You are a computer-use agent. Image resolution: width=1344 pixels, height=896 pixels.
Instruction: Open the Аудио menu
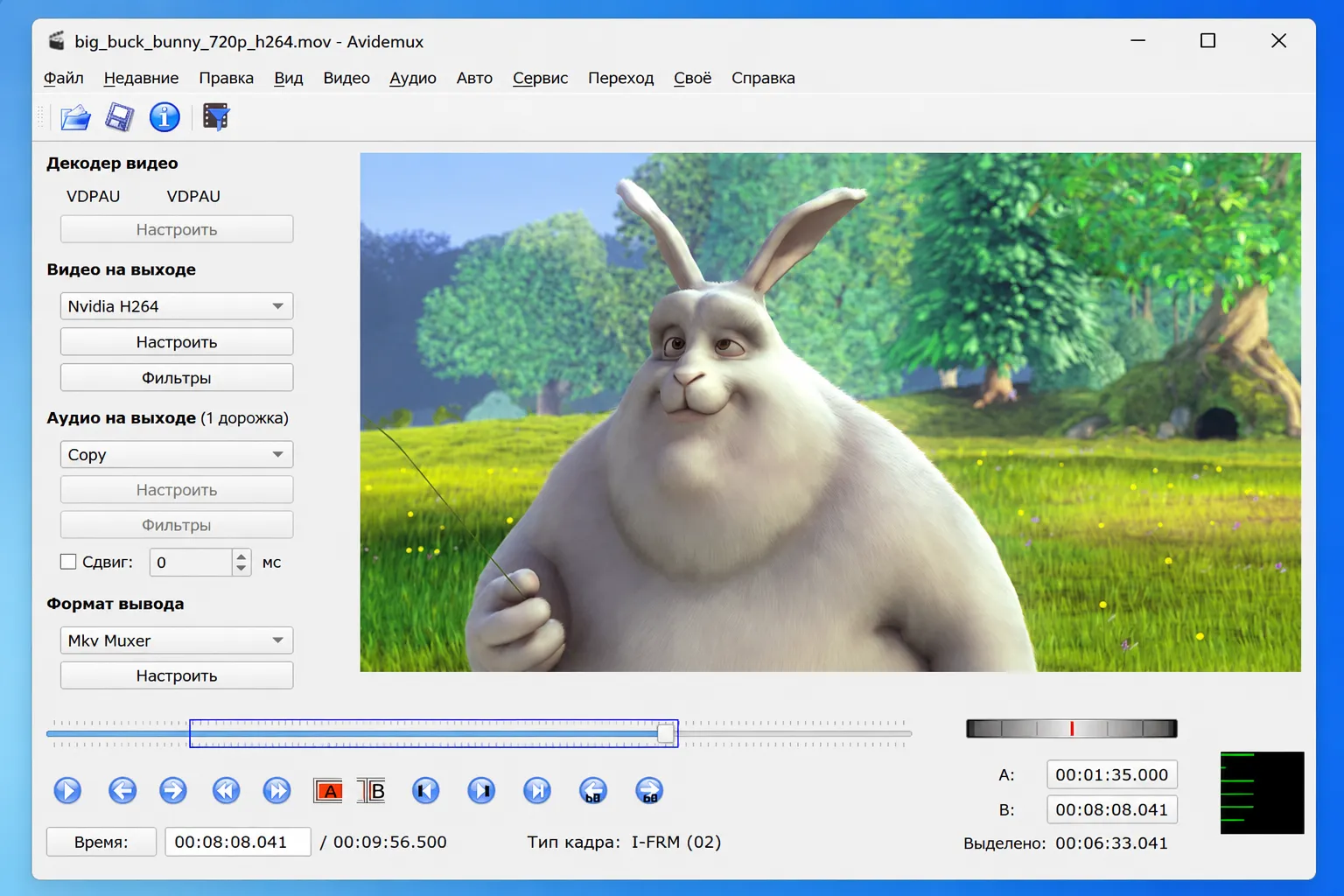click(x=413, y=78)
